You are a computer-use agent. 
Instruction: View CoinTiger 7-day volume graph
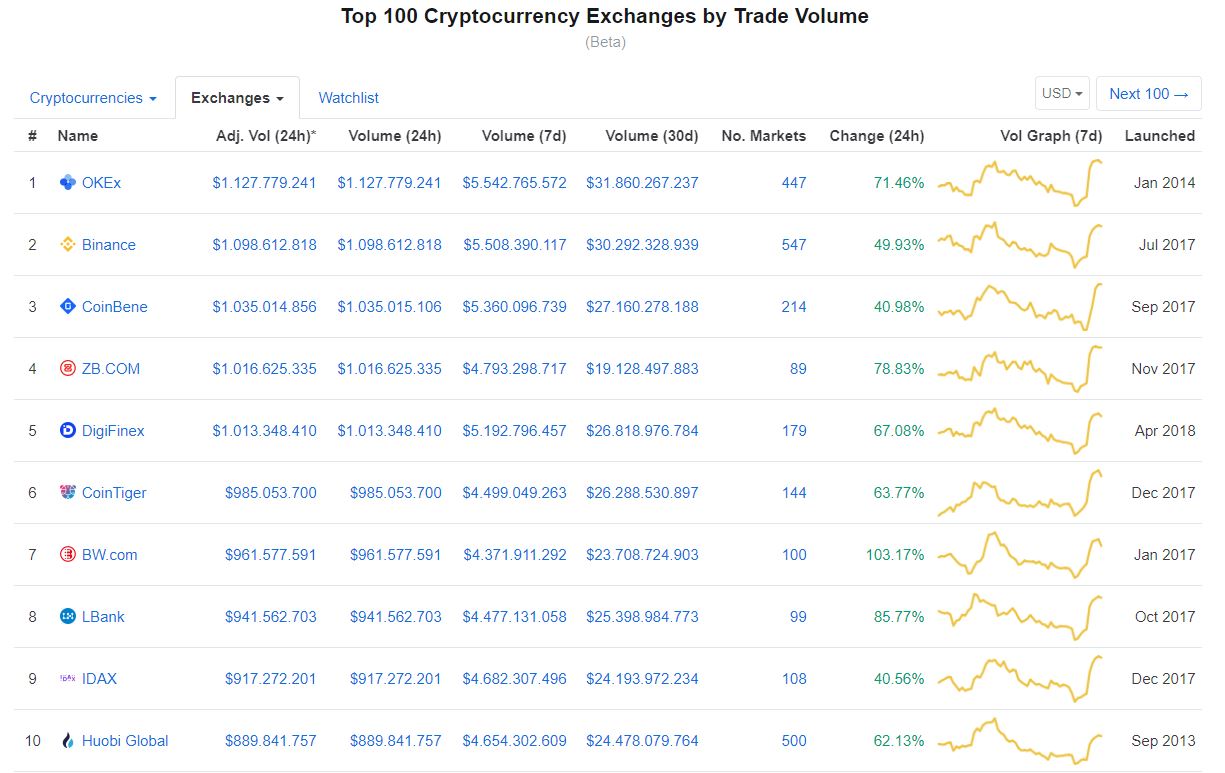[1020, 493]
